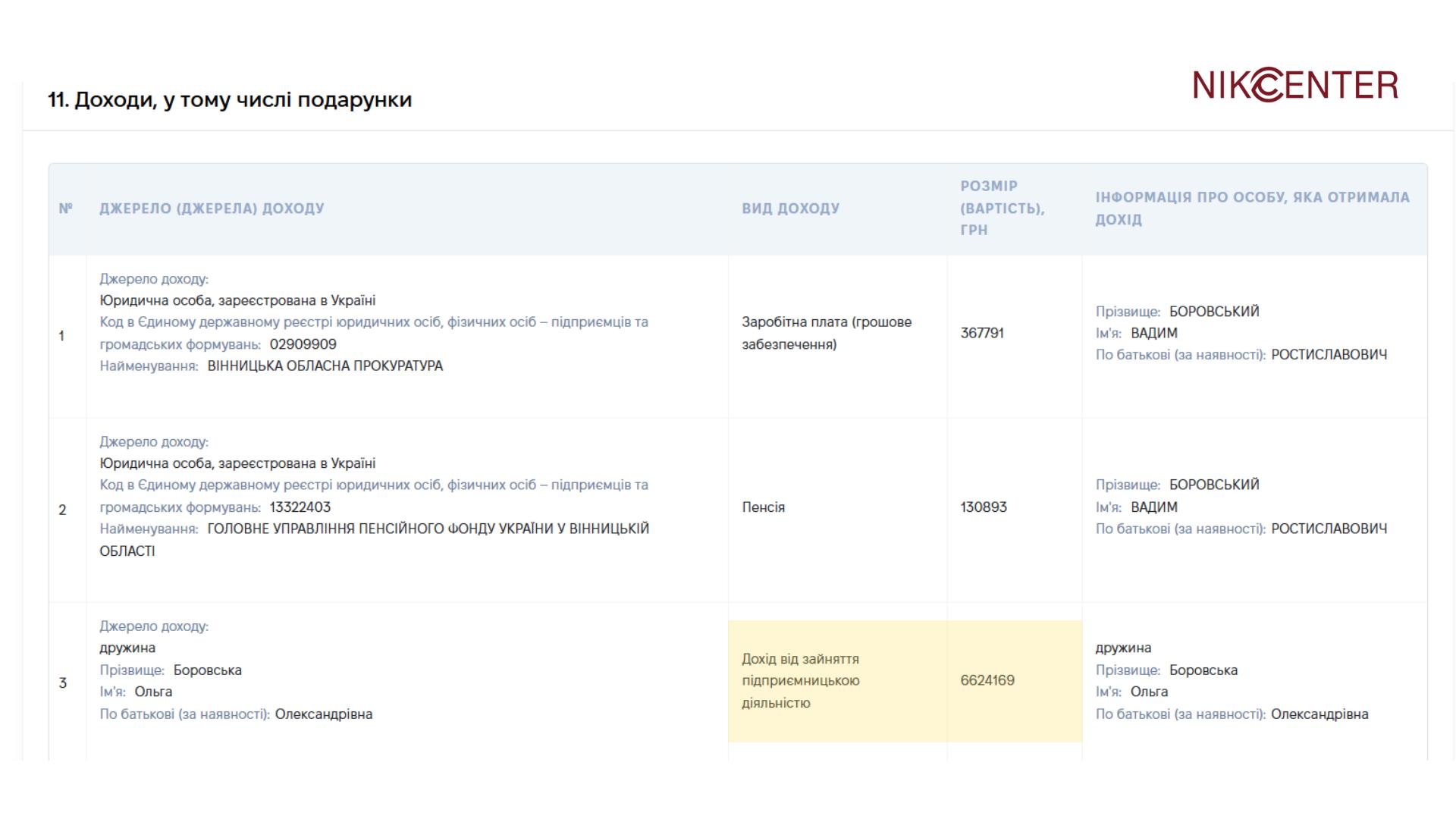Select registry code 02909909
Viewport: 1456px width, 819px height.
[x=303, y=344]
